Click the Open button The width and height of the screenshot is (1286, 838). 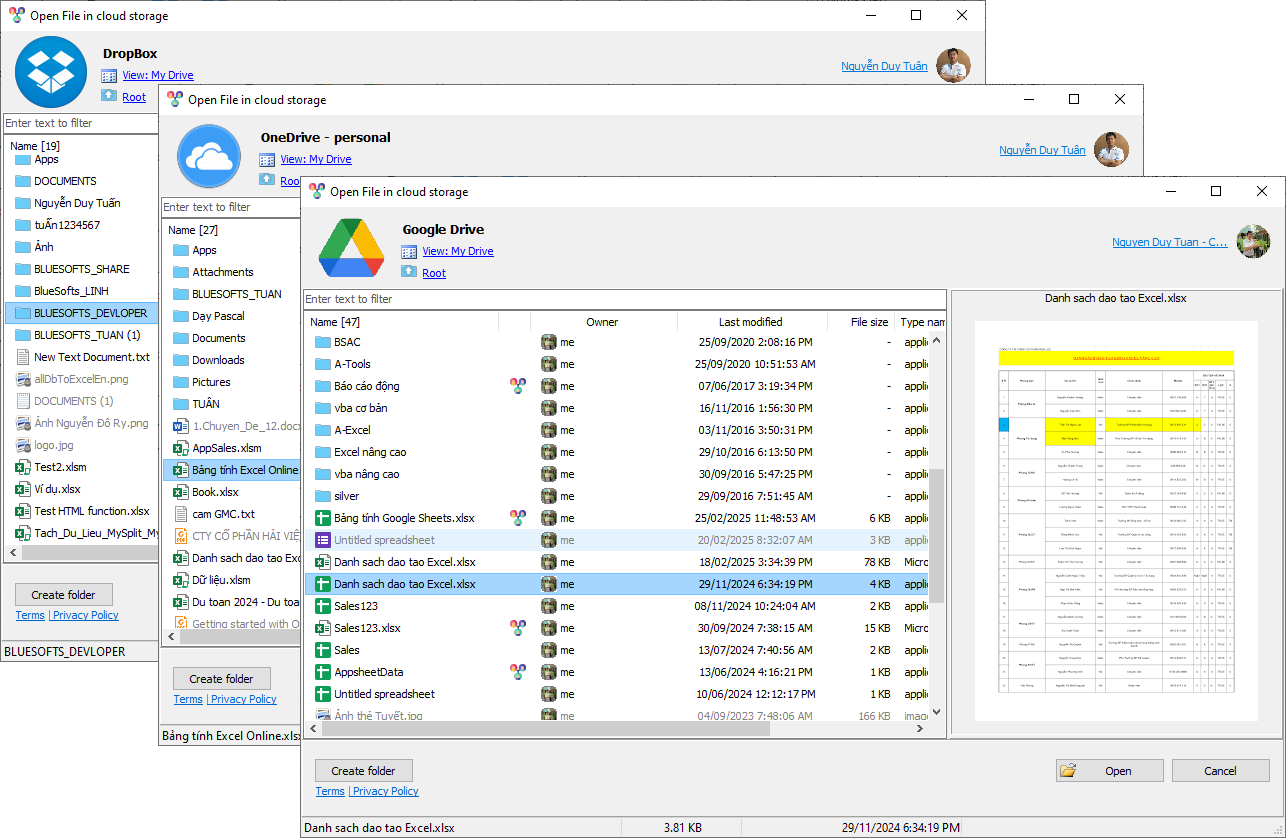point(1110,771)
